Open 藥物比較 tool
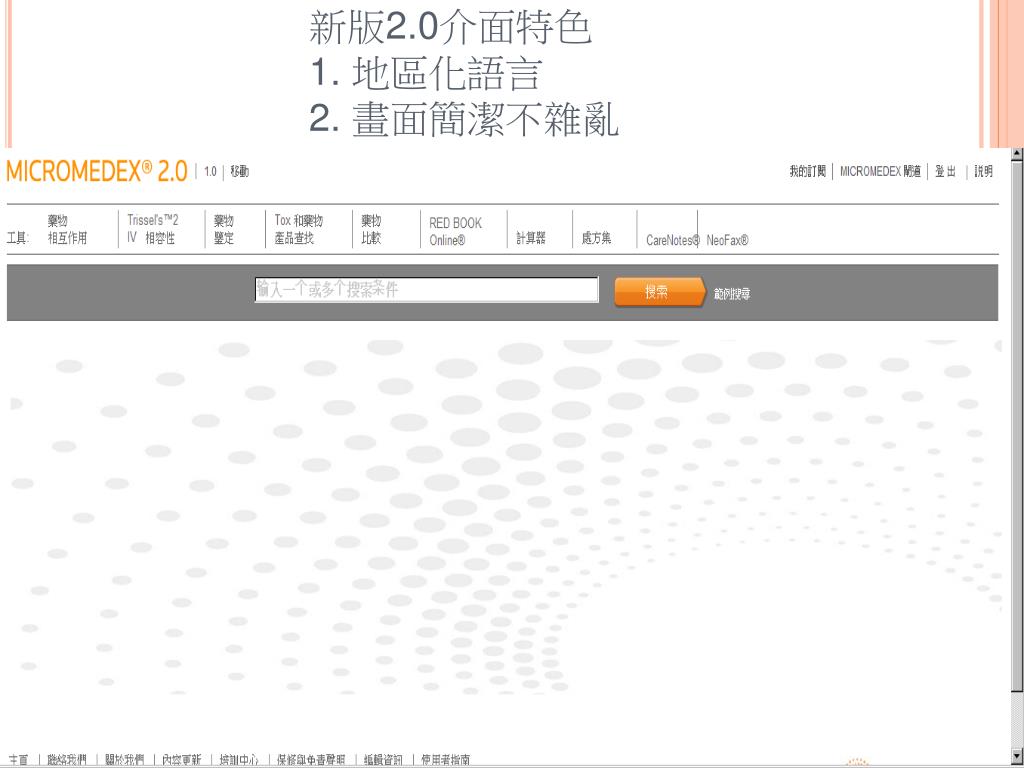Image resolution: width=1024 pixels, height=768 pixels. click(371, 229)
